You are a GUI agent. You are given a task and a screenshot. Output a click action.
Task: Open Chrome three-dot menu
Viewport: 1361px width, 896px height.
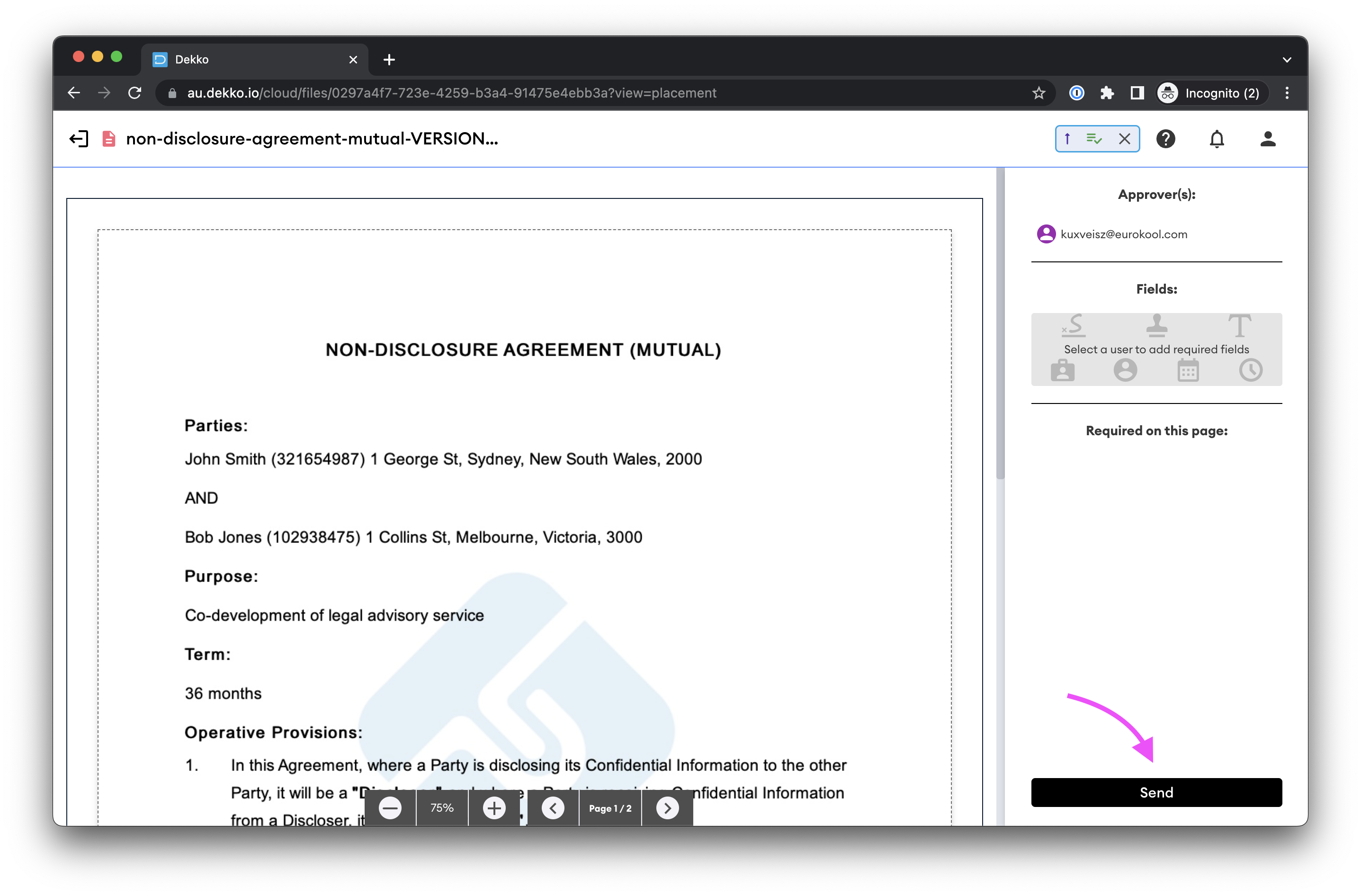tap(1287, 93)
